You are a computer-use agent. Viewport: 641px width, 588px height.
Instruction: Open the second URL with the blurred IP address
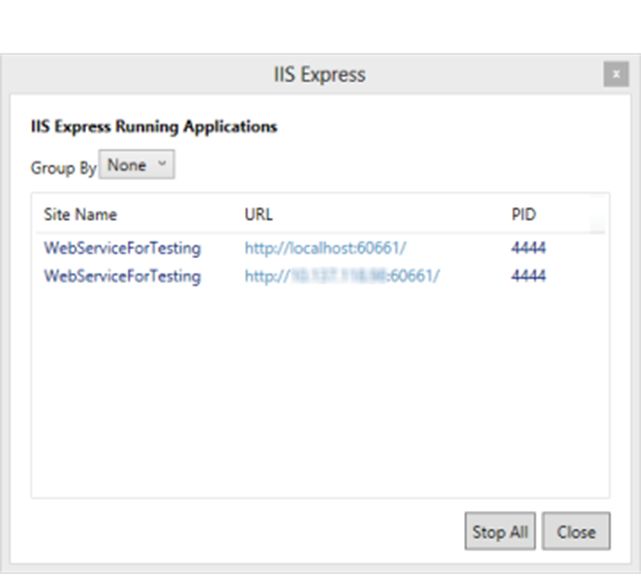342,276
